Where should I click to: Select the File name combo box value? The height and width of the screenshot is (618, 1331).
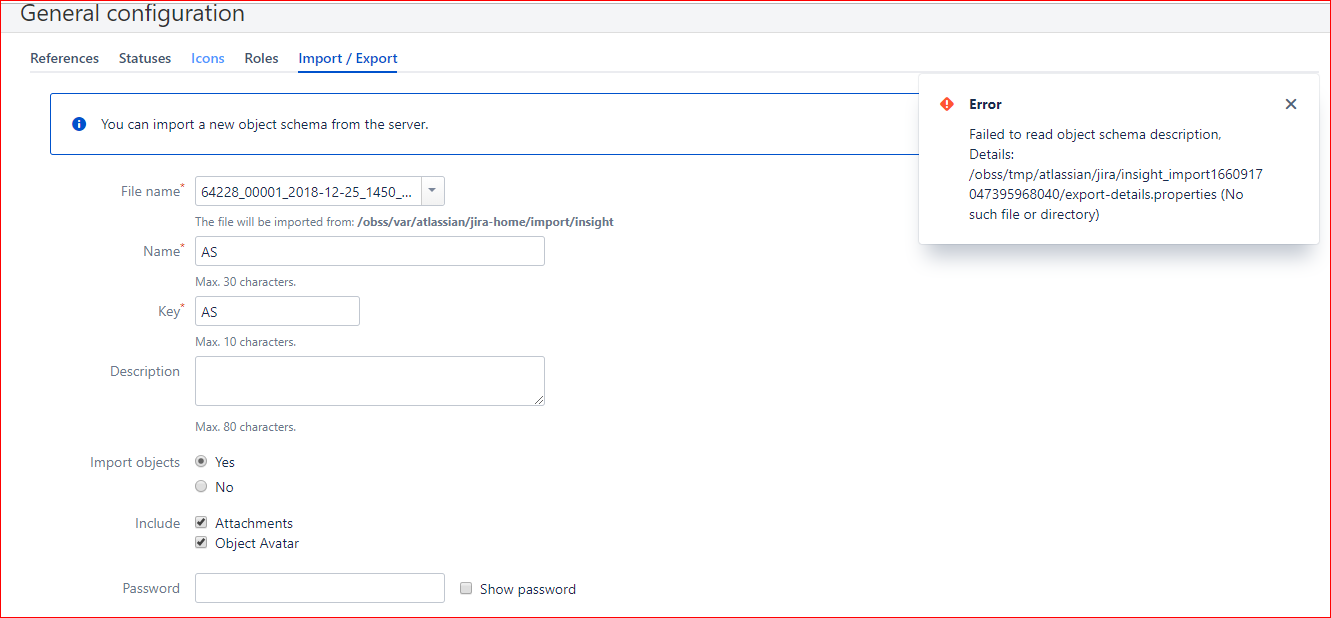308,191
